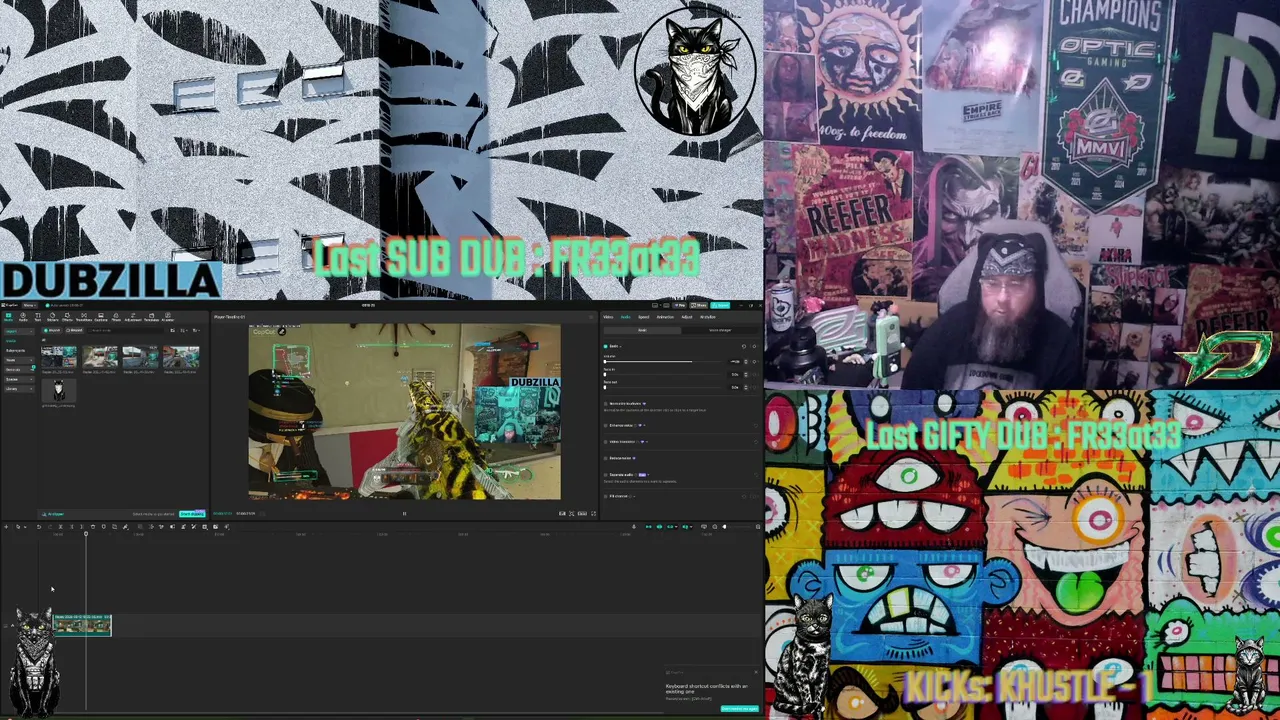
Task: Open the Effects category icon
Action: pyautogui.click(x=68, y=318)
